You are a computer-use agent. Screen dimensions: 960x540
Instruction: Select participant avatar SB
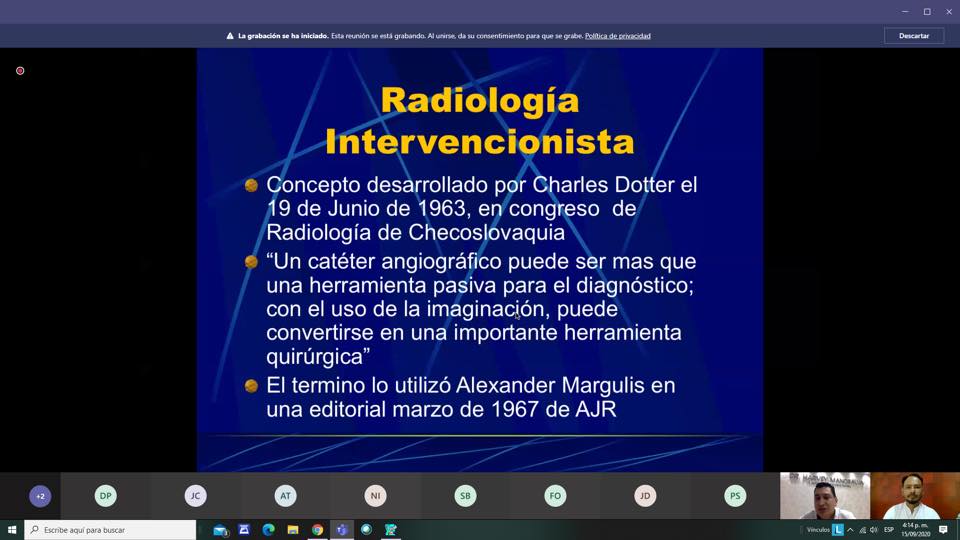465,496
